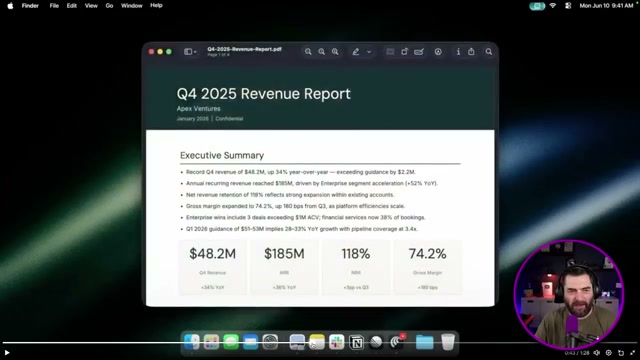Open the File menu
The width and height of the screenshot is (640, 360).
coord(54,6)
